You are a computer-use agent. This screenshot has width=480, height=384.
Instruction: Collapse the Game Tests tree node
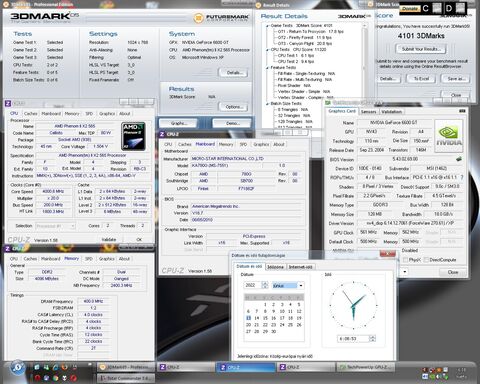pos(267,26)
